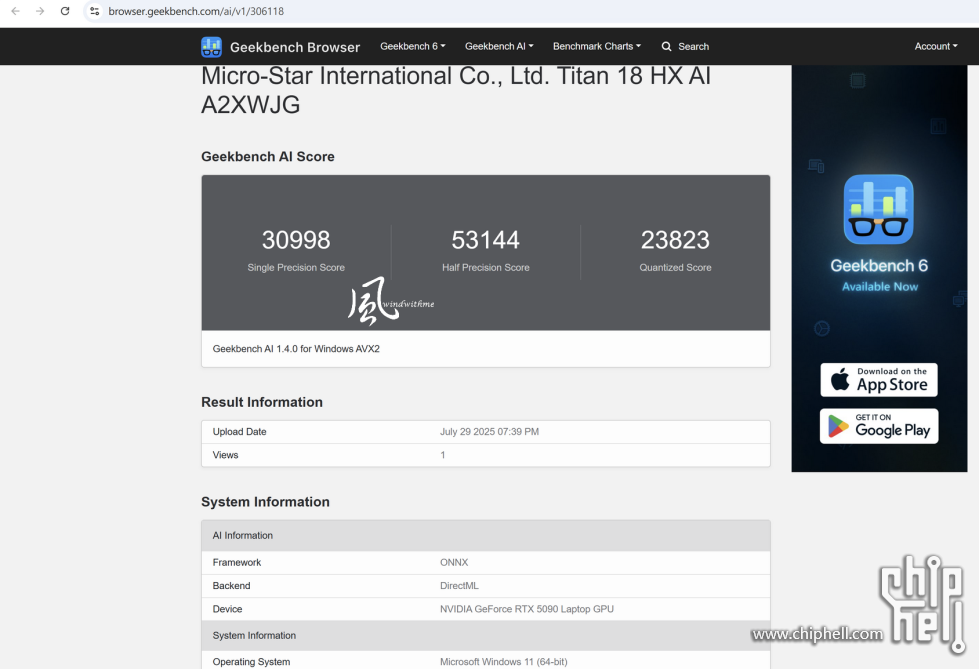The height and width of the screenshot is (669, 979).
Task: Click the Result Information heading
Action: tap(262, 402)
